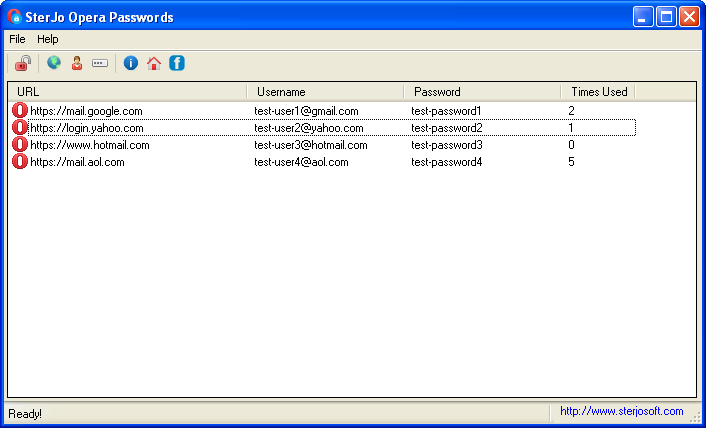Sort list by URL column header
The image size is (706, 429).
point(127,92)
